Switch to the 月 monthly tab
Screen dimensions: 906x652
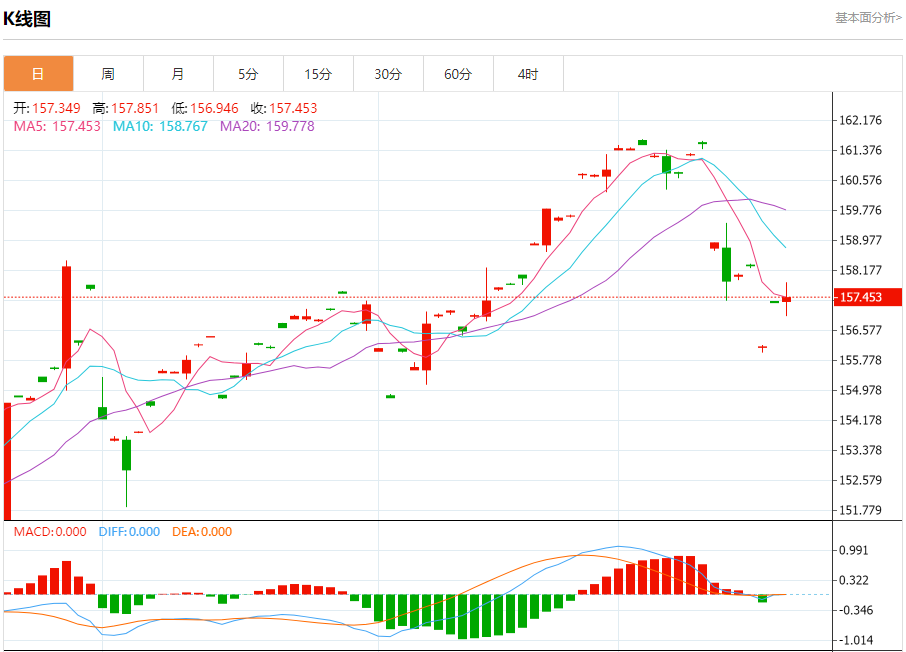pyautogui.click(x=179, y=74)
